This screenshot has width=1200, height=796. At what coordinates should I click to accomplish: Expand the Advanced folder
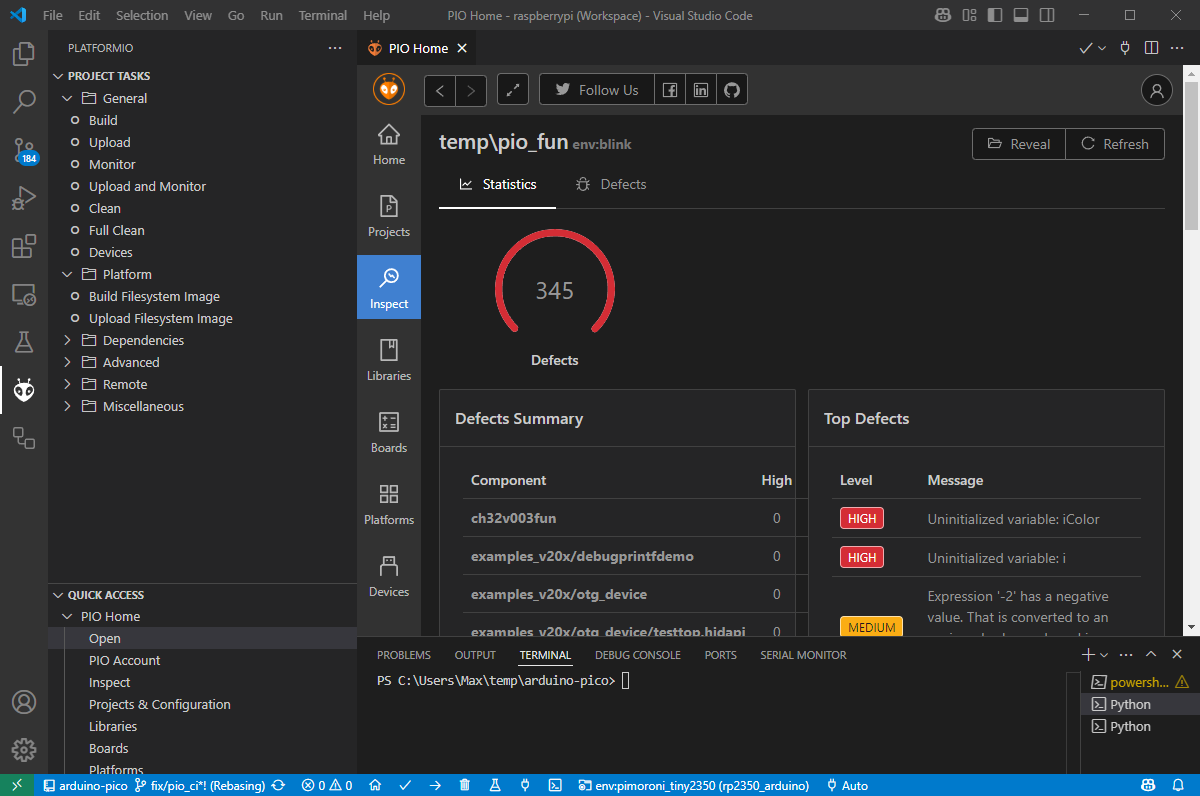coord(67,362)
